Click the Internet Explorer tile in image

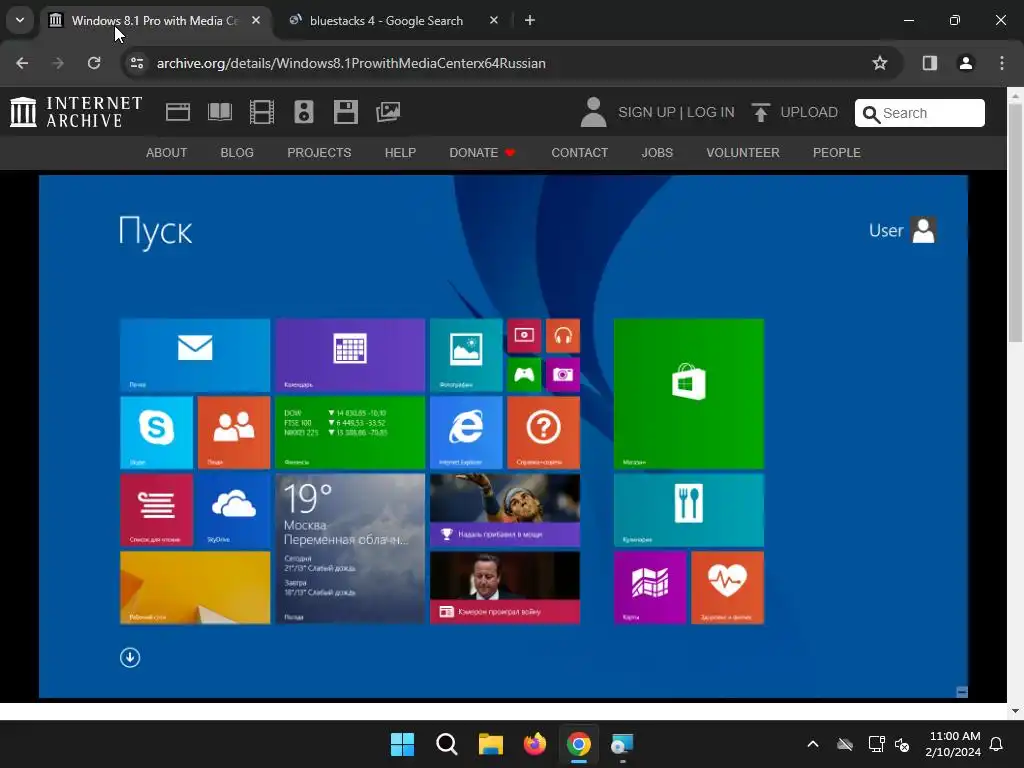pyautogui.click(x=466, y=432)
